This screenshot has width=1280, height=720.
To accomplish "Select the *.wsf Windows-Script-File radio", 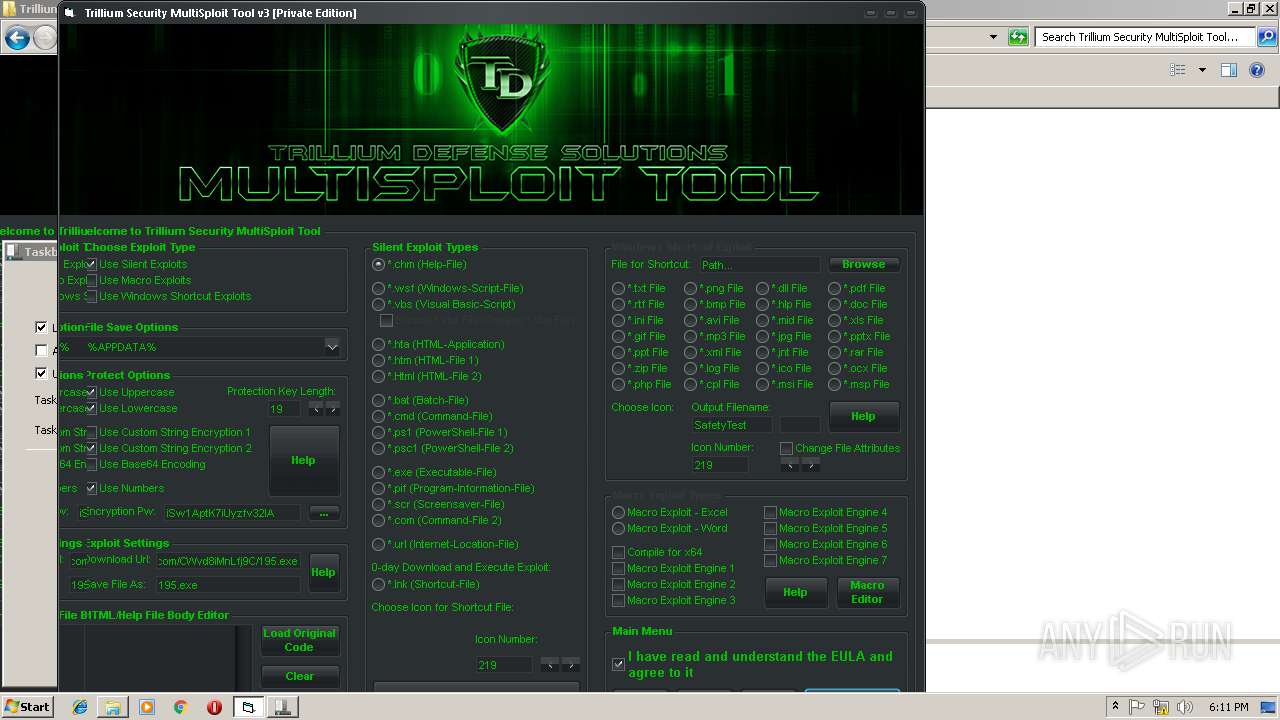I will (378, 289).
